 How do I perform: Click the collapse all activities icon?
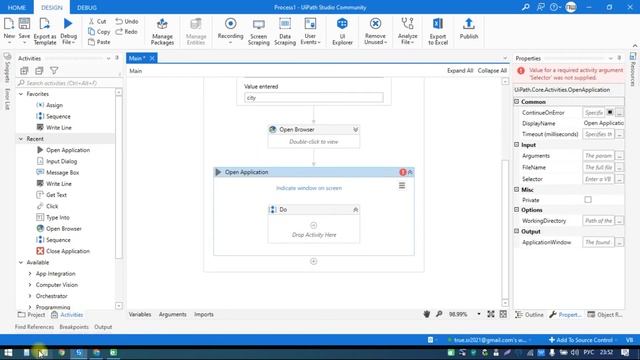(x=39, y=71)
